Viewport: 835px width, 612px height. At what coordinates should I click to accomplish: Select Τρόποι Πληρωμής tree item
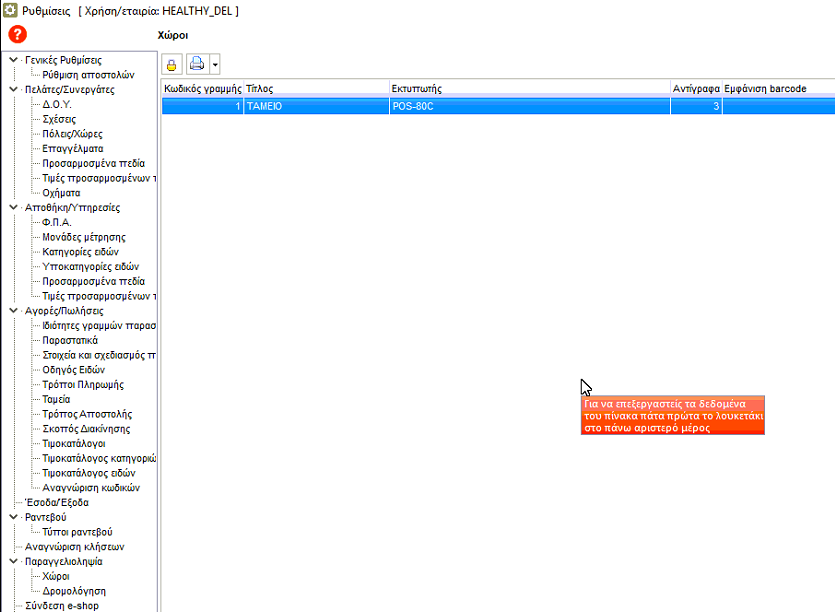click(x=83, y=385)
